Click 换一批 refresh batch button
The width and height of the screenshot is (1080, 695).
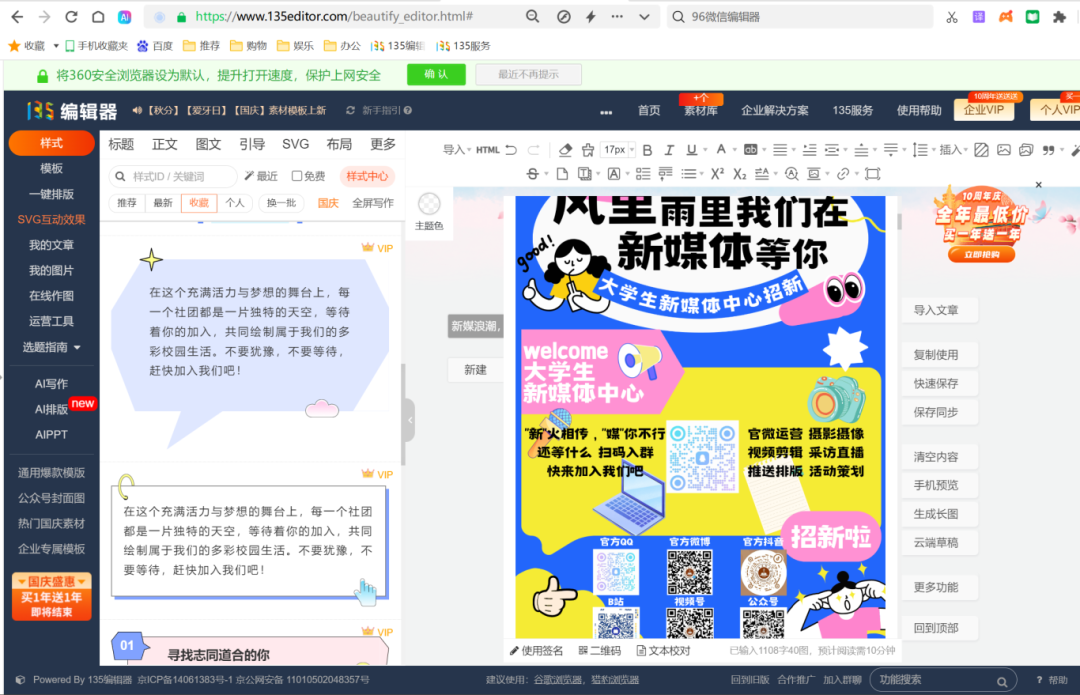click(281, 203)
